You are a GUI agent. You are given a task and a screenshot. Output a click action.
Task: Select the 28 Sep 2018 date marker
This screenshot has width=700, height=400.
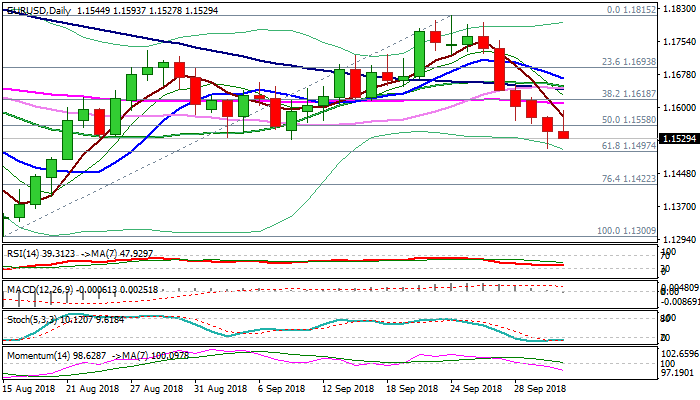coord(538,387)
